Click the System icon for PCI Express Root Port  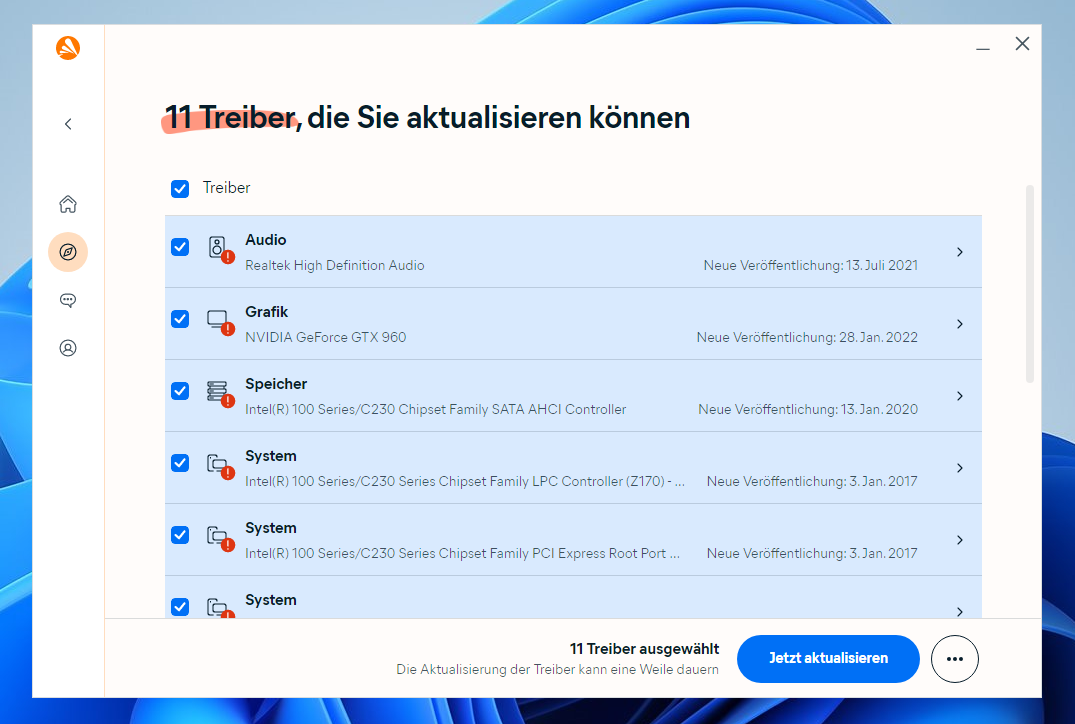point(220,538)
